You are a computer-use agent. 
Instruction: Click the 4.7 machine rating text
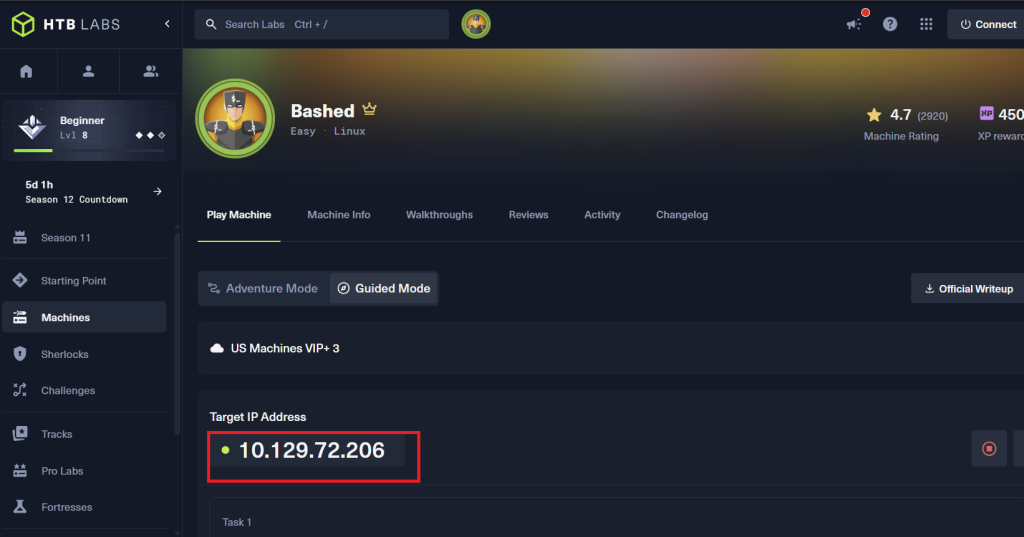(901, 115)
